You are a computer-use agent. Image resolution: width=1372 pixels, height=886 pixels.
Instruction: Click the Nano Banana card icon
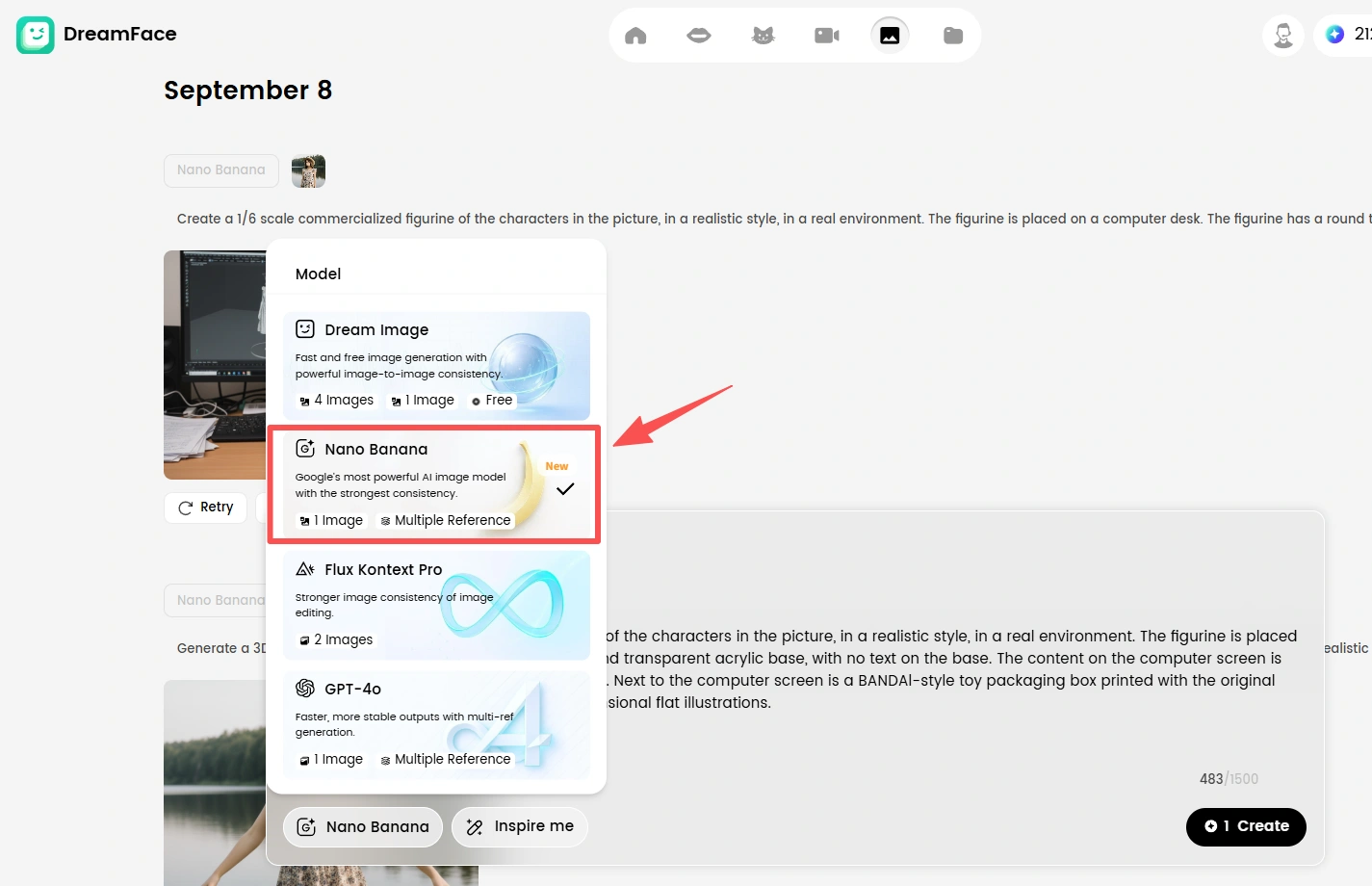pyautogui.click(x=305, y=448)
